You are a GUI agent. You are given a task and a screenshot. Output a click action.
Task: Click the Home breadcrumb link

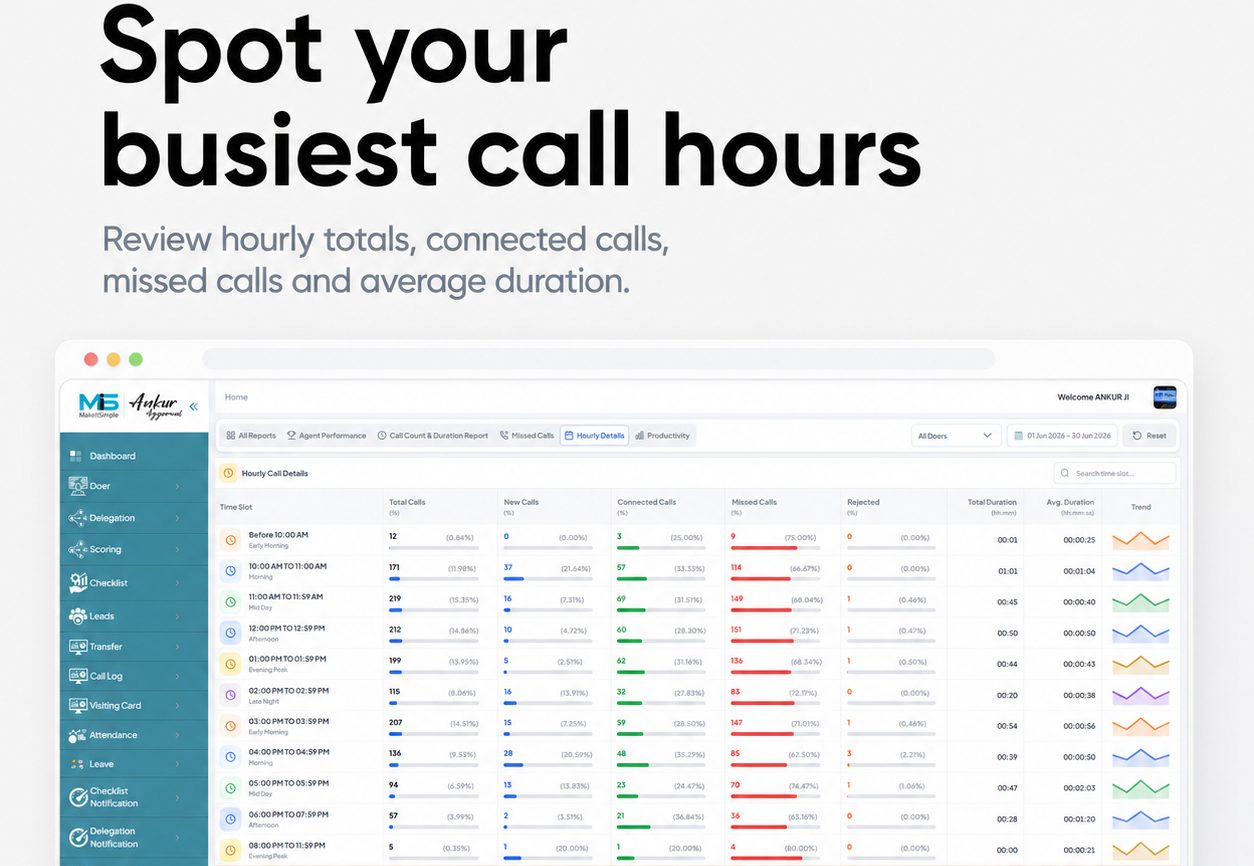click(x=236, y=397)
